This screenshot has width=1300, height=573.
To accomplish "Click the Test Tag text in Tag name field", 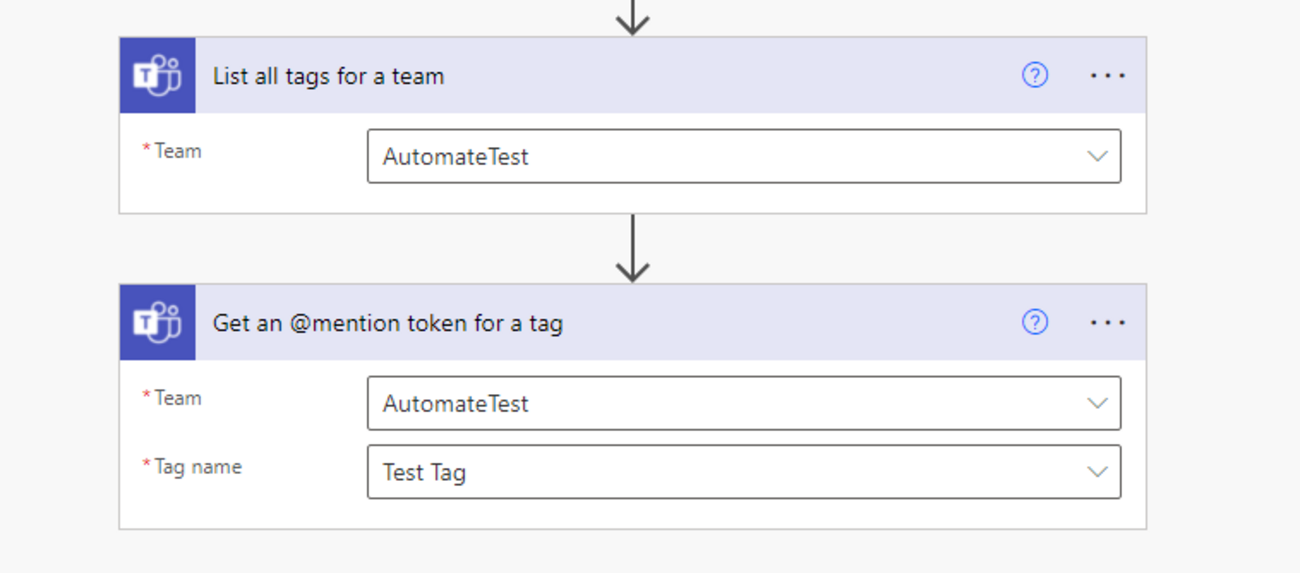I will [x=424, y=472].
